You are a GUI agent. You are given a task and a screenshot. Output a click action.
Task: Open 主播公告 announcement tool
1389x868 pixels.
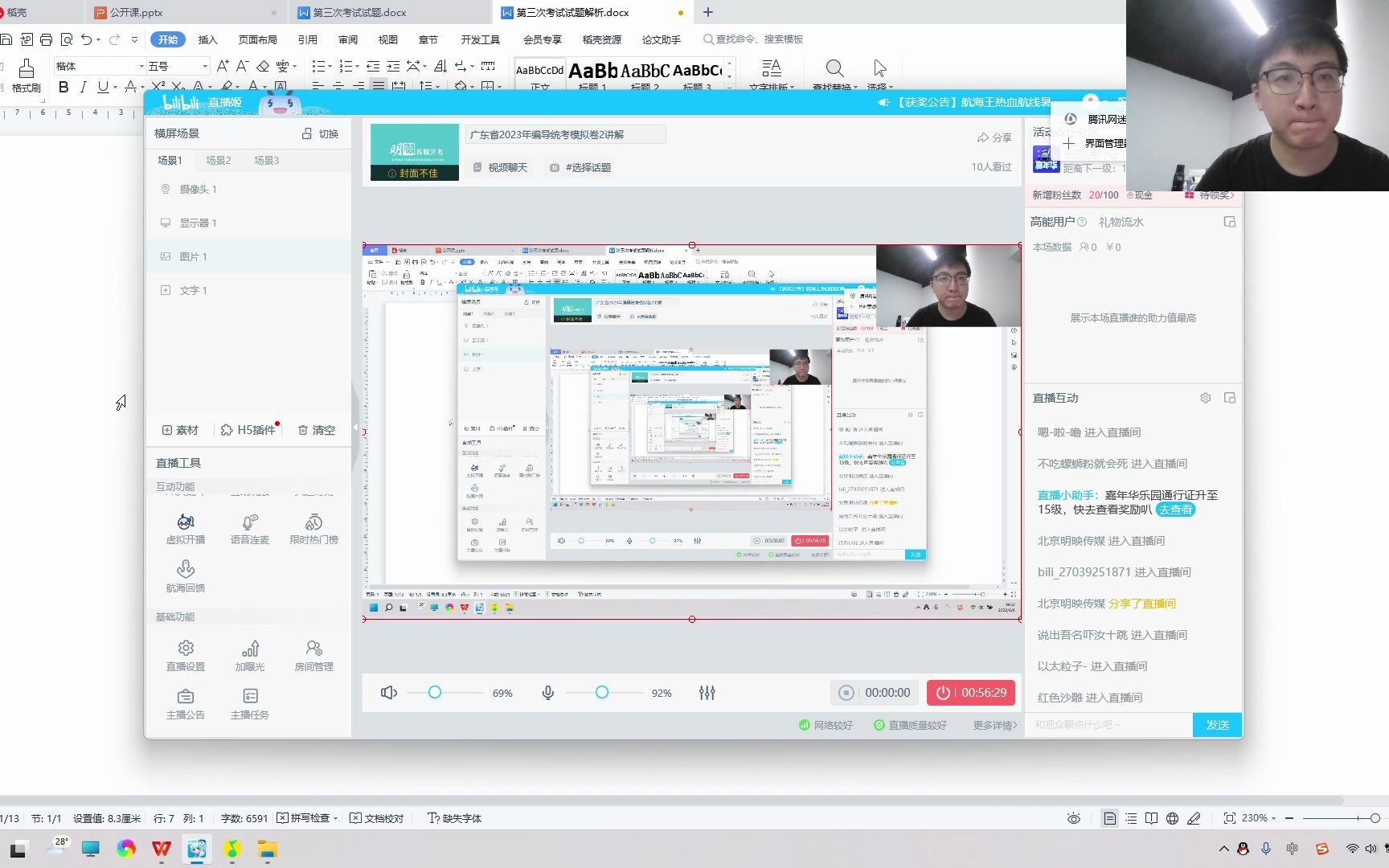tap(186, 704)
